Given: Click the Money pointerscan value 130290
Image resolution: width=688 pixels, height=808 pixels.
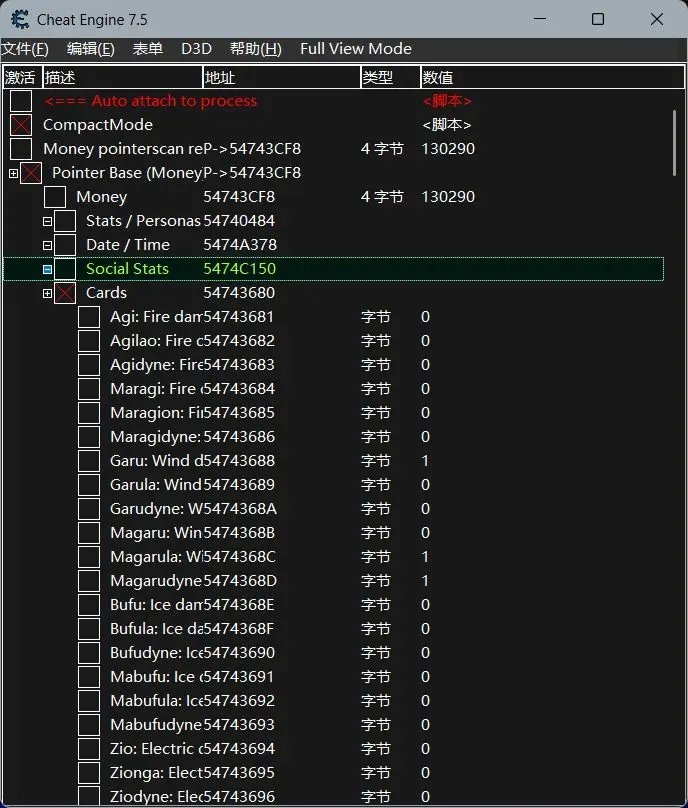Looking at the screenshot, I should pos(448,149).
